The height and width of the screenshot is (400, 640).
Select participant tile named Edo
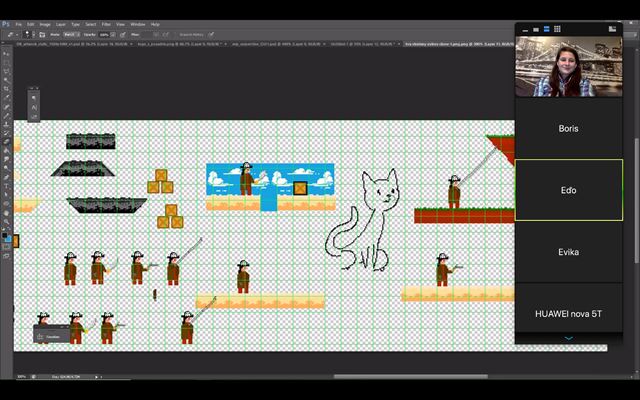568,190
